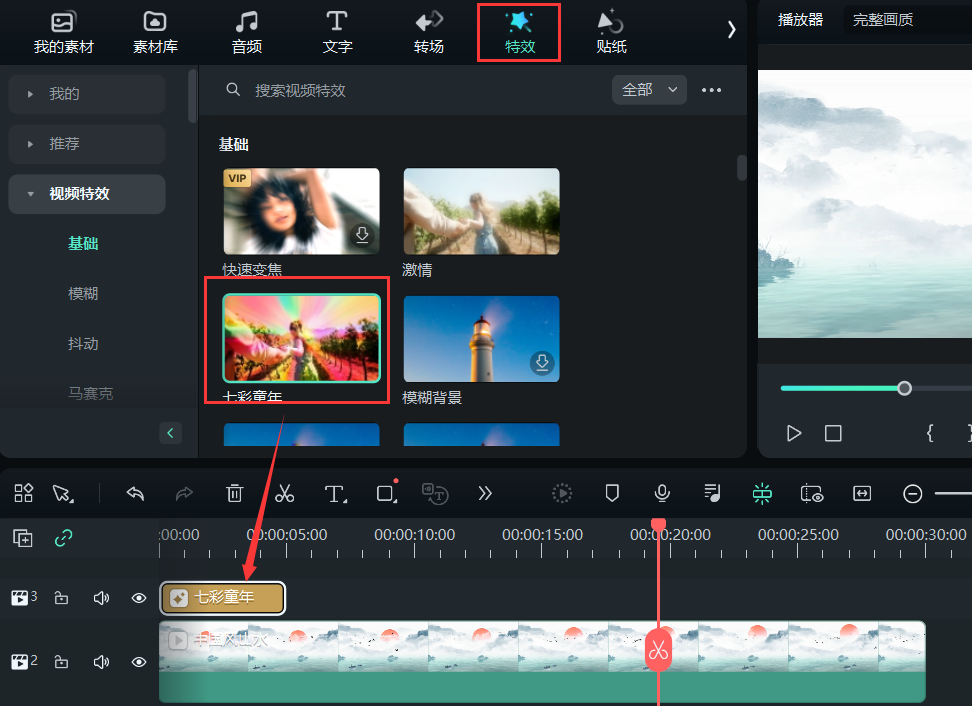Click the crop rectangle tool icon
The image size is (972, 706).
386,493
